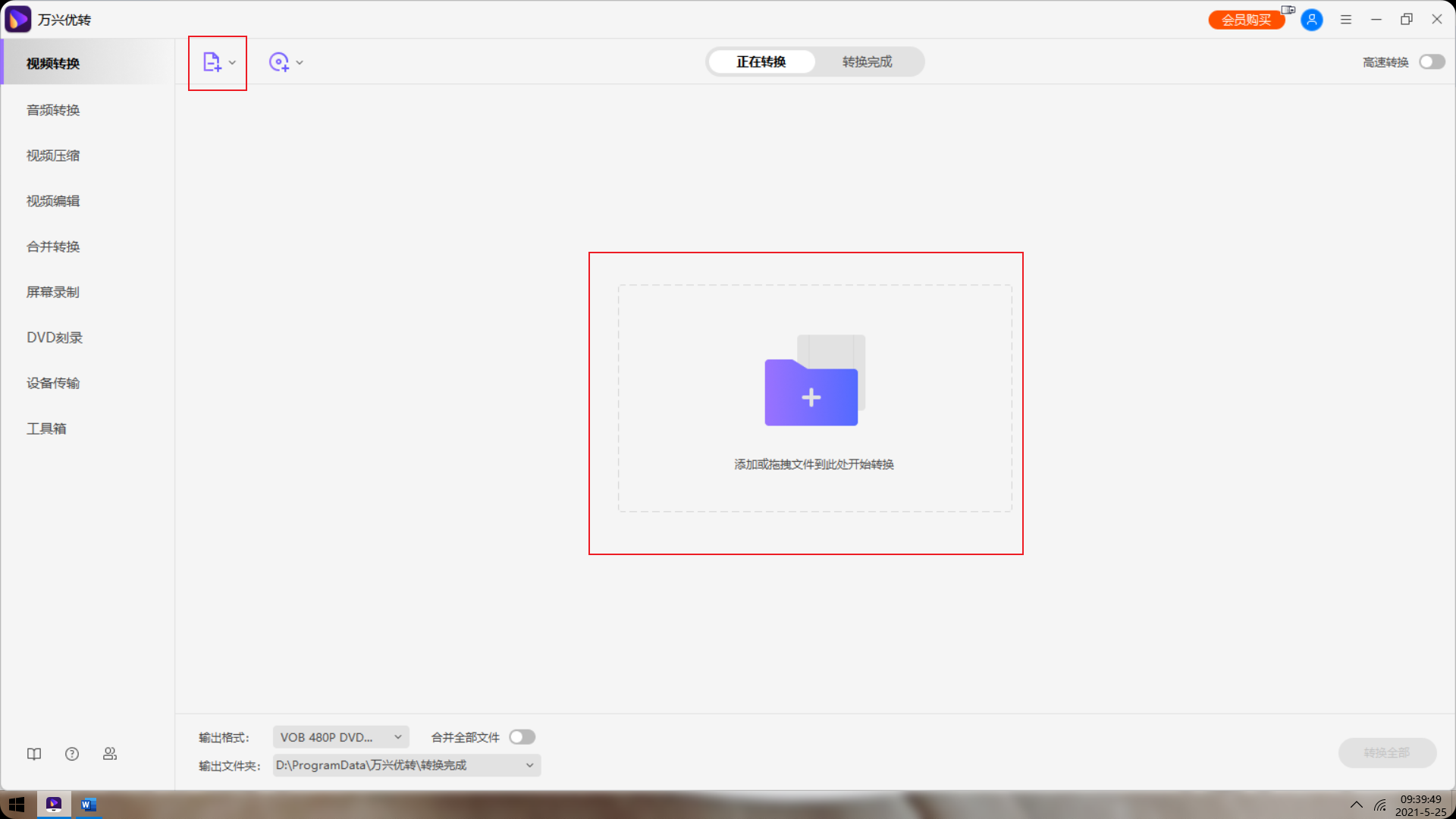Click the user account avatar icon
The width and height of the screenshot is (1456, 819).
[x=1311, y=20]
